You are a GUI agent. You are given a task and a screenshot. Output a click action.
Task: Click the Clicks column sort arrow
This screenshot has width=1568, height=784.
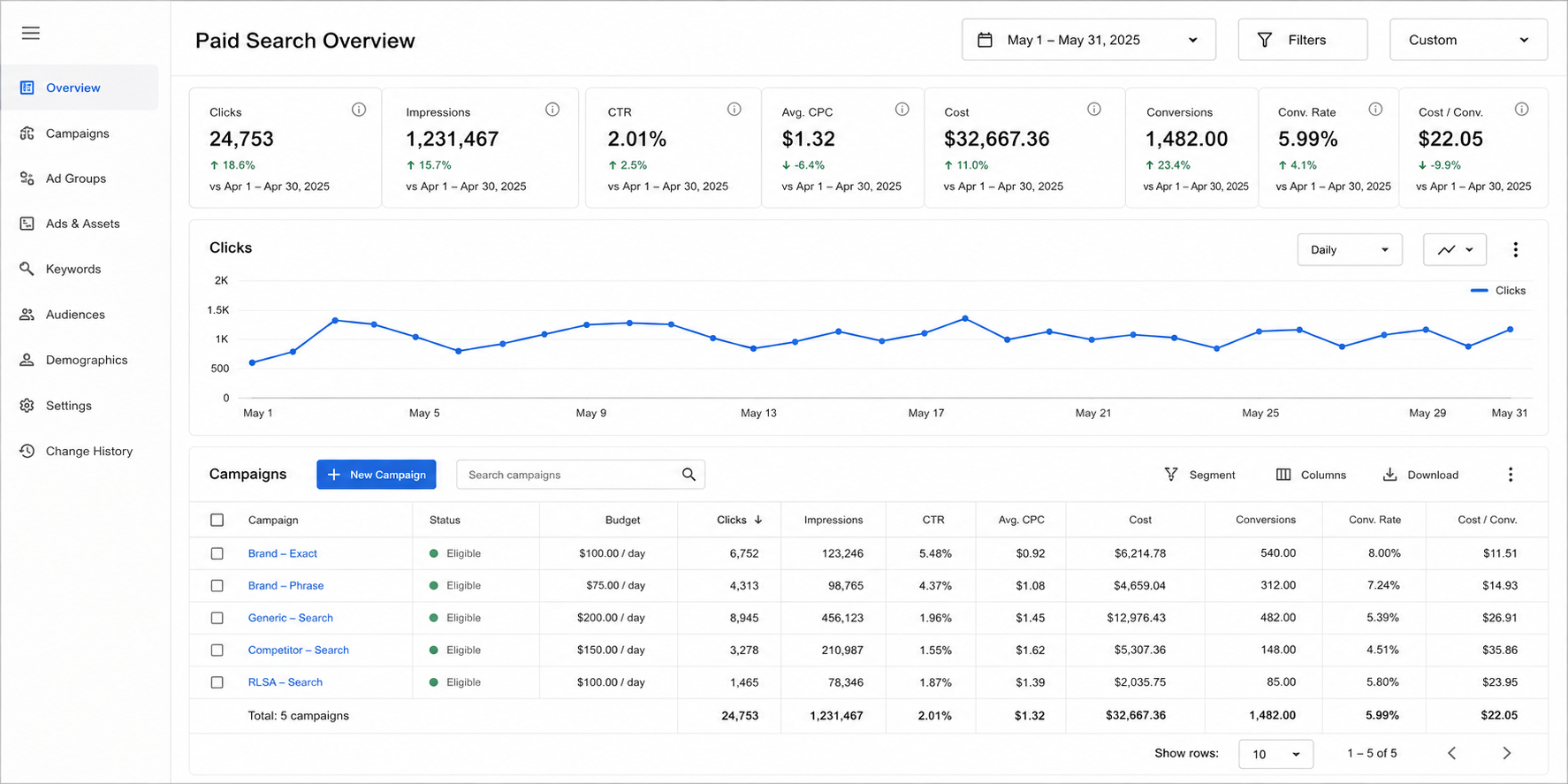(x=758, y=520)
